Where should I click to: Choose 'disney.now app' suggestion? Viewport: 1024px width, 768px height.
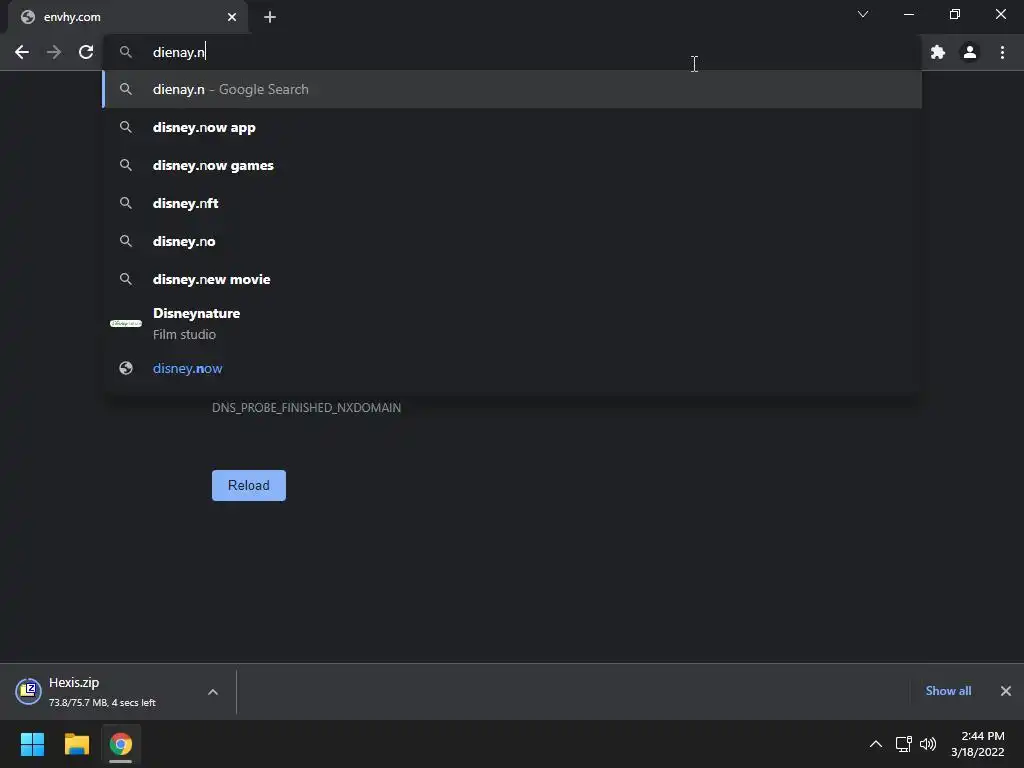point(512,127)
